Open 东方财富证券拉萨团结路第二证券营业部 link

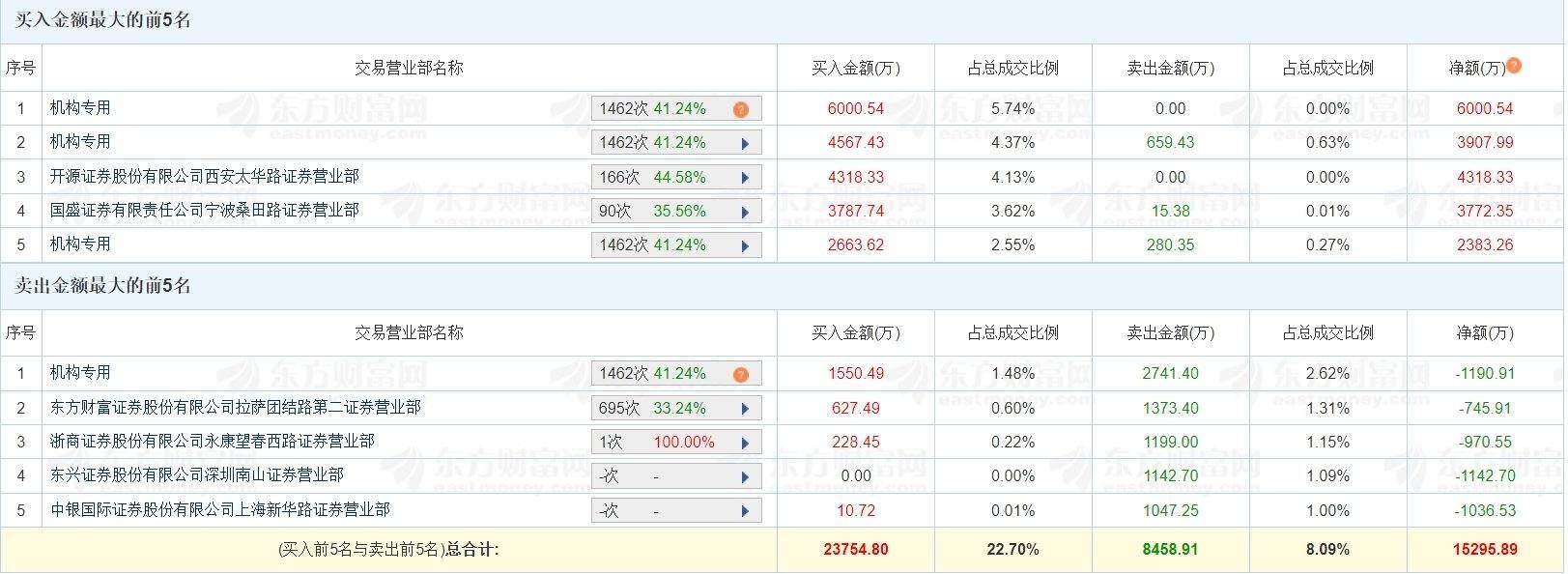click(x=236, y=408)
